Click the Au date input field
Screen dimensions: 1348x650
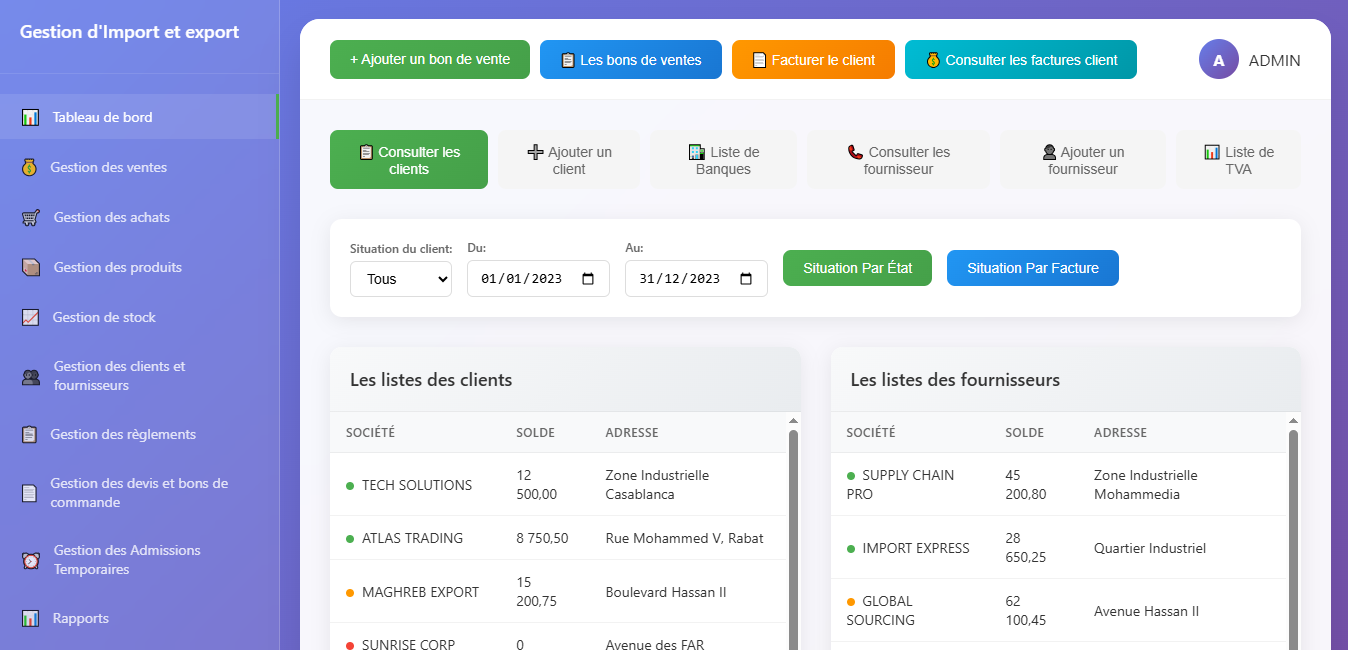(x=696, y=279)
